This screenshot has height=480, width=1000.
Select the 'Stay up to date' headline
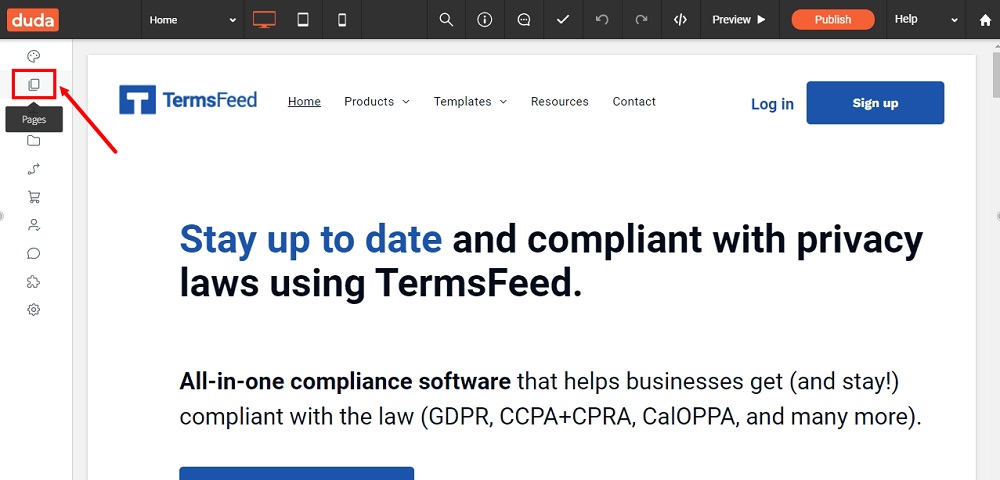tap(552, 261)
